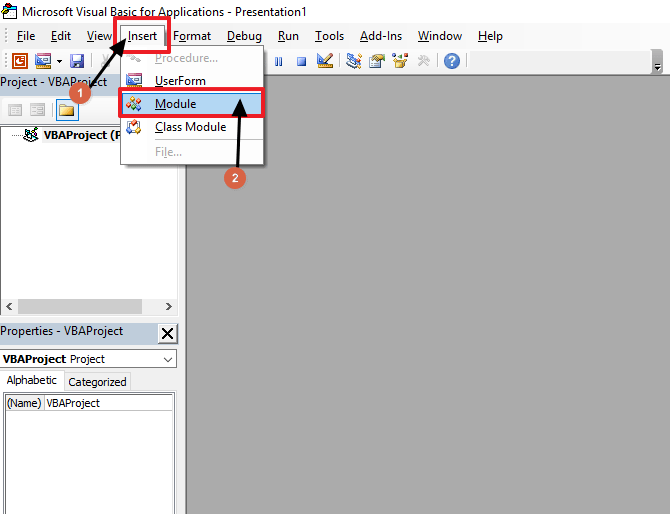Choose Module from the Insert menu
The image size is (670, 514).
192,104
